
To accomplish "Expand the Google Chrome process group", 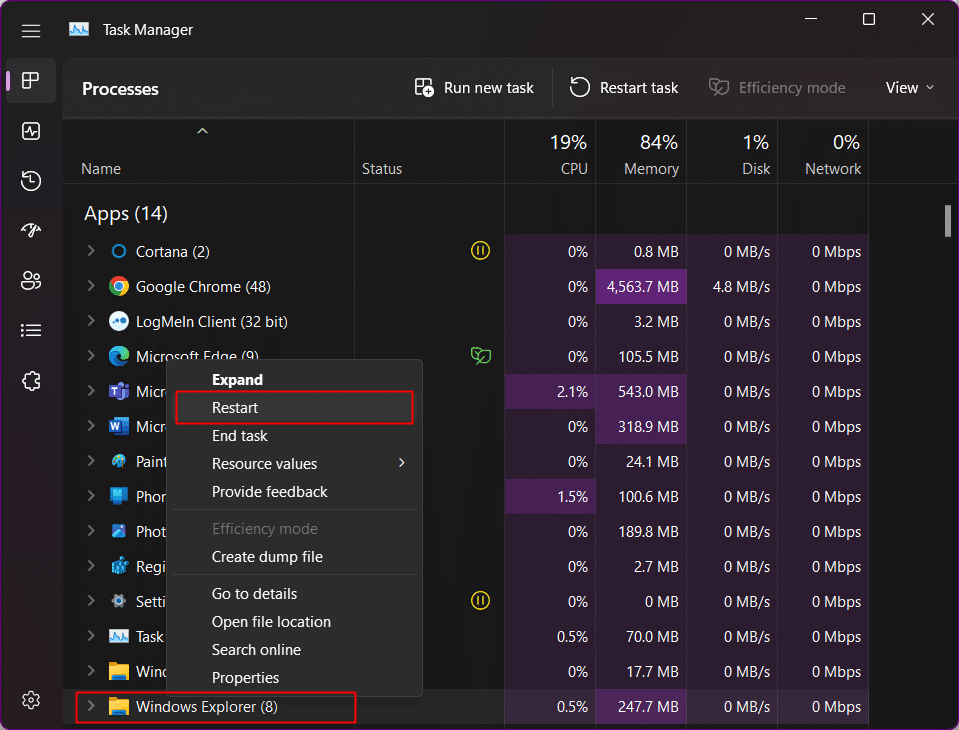I will tap(91, 286).
